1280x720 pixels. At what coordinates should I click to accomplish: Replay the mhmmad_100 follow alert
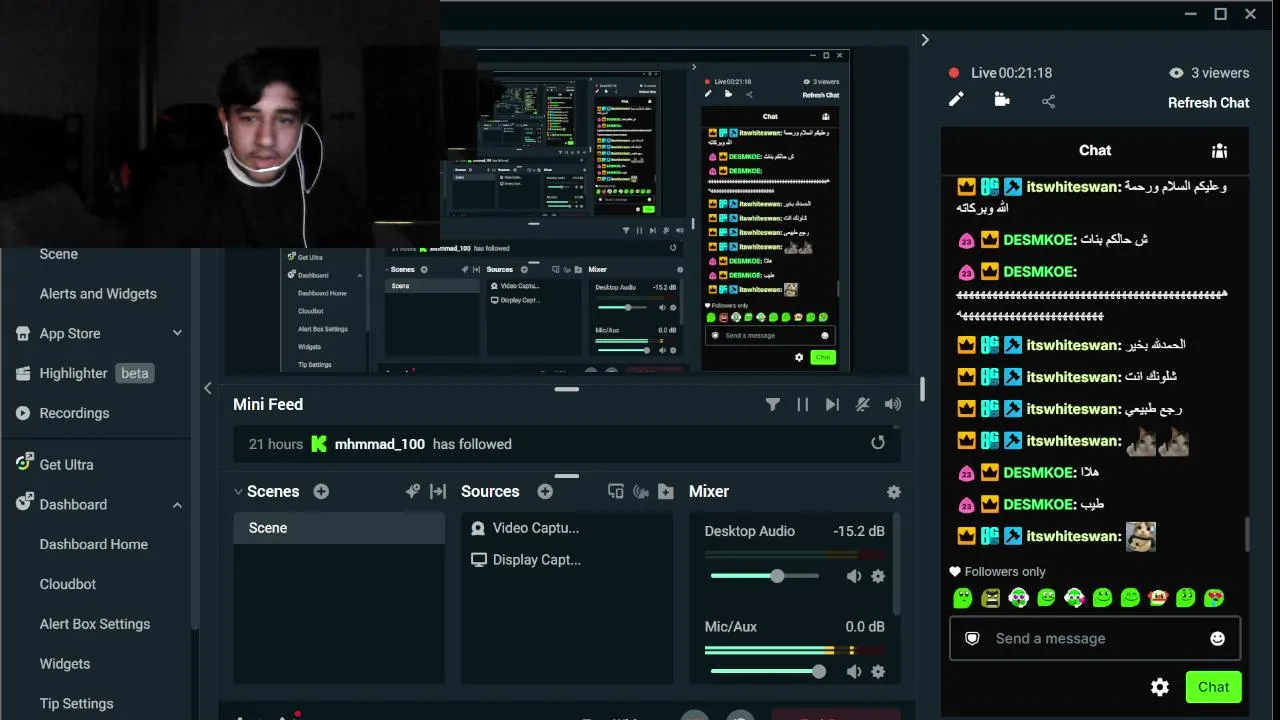pos(878,443)
